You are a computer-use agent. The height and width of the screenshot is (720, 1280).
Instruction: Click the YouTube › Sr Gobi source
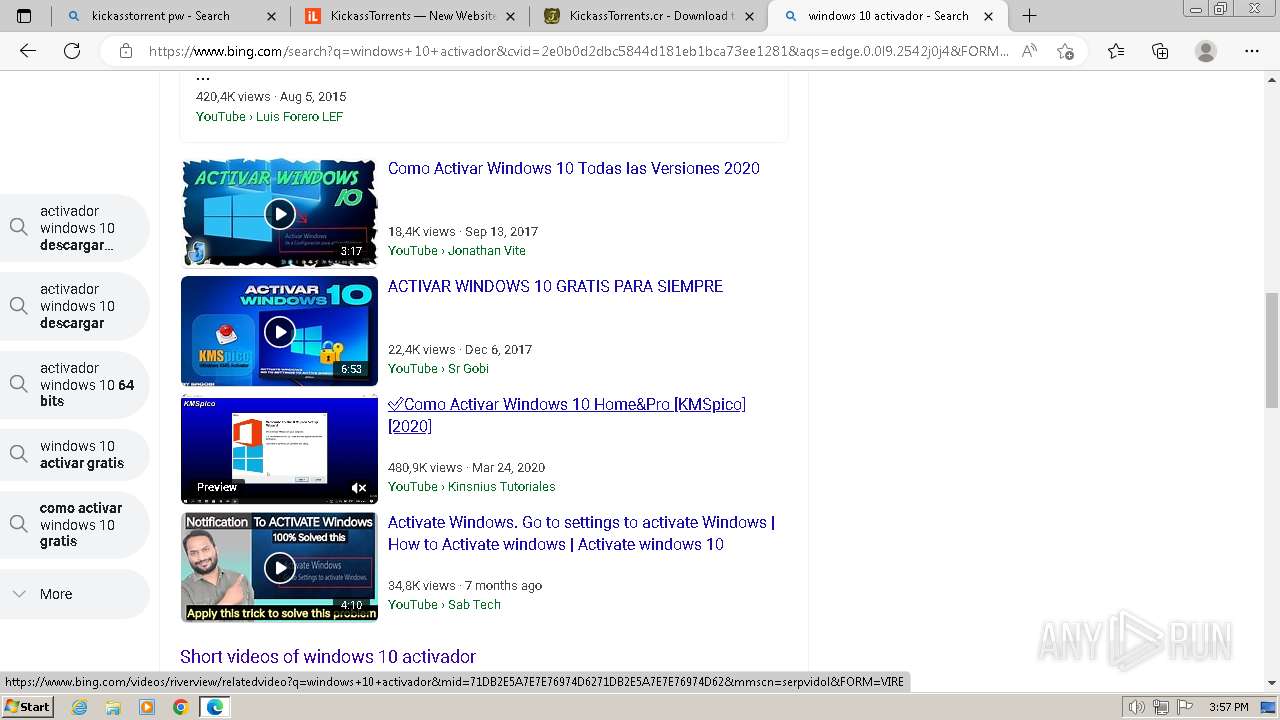point(438,369)
